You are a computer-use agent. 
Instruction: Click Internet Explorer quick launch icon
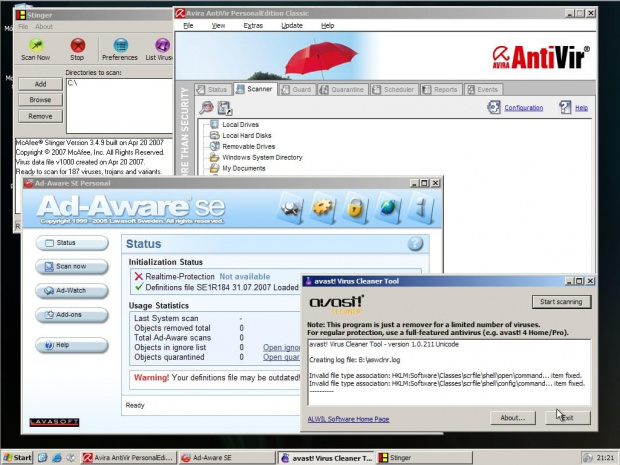[x=57, y=458]
